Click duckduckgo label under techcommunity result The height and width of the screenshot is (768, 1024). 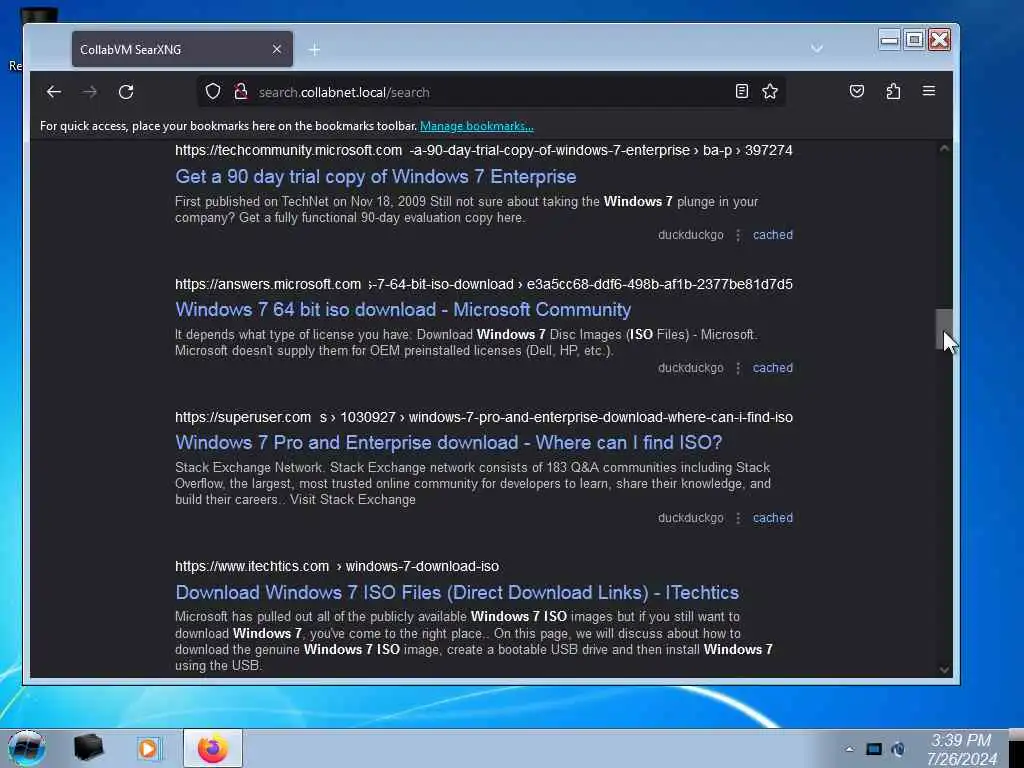pyautogui.click(x=690, y=235)
